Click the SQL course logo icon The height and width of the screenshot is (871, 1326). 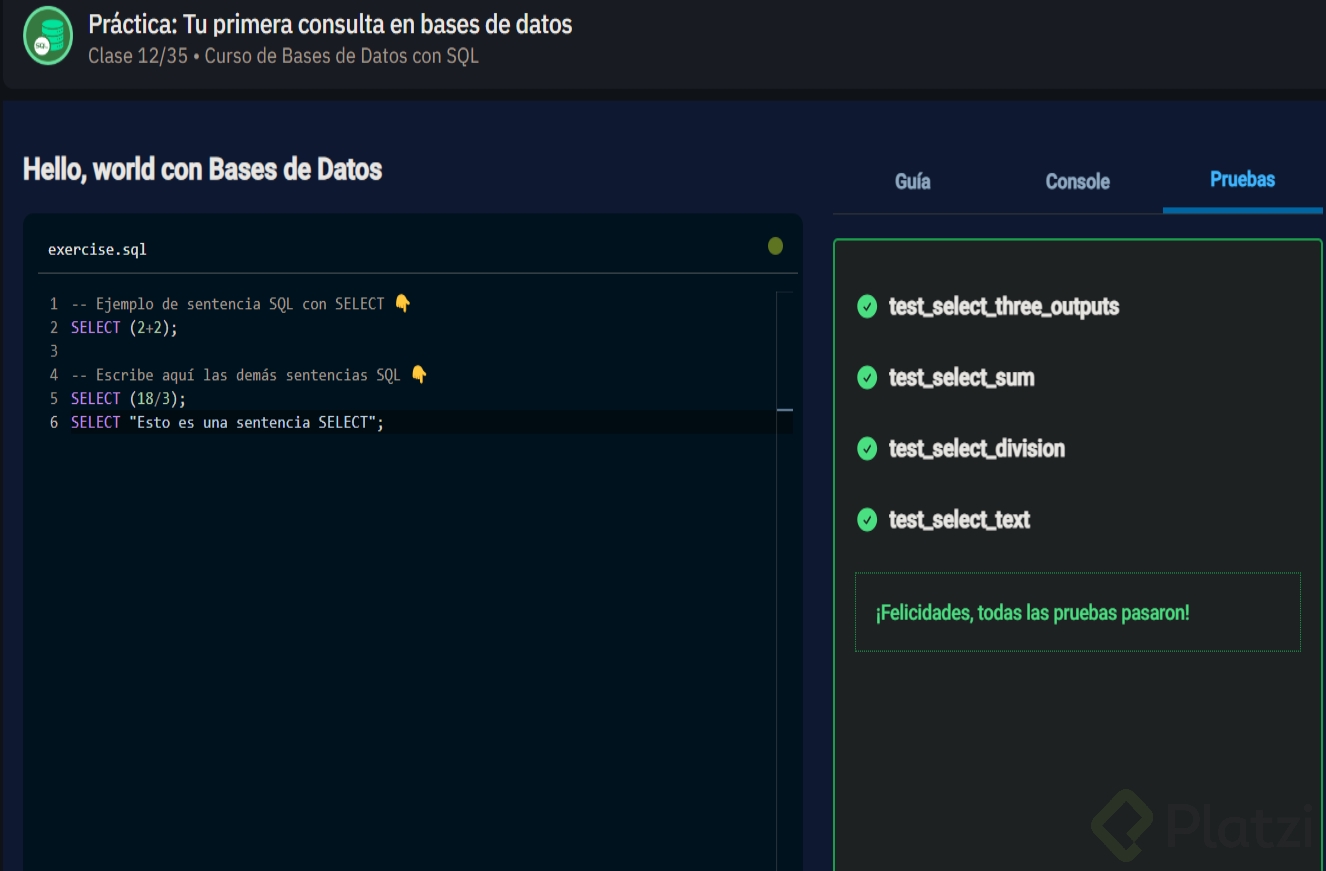pyautogui.click(x=48, y=36)
